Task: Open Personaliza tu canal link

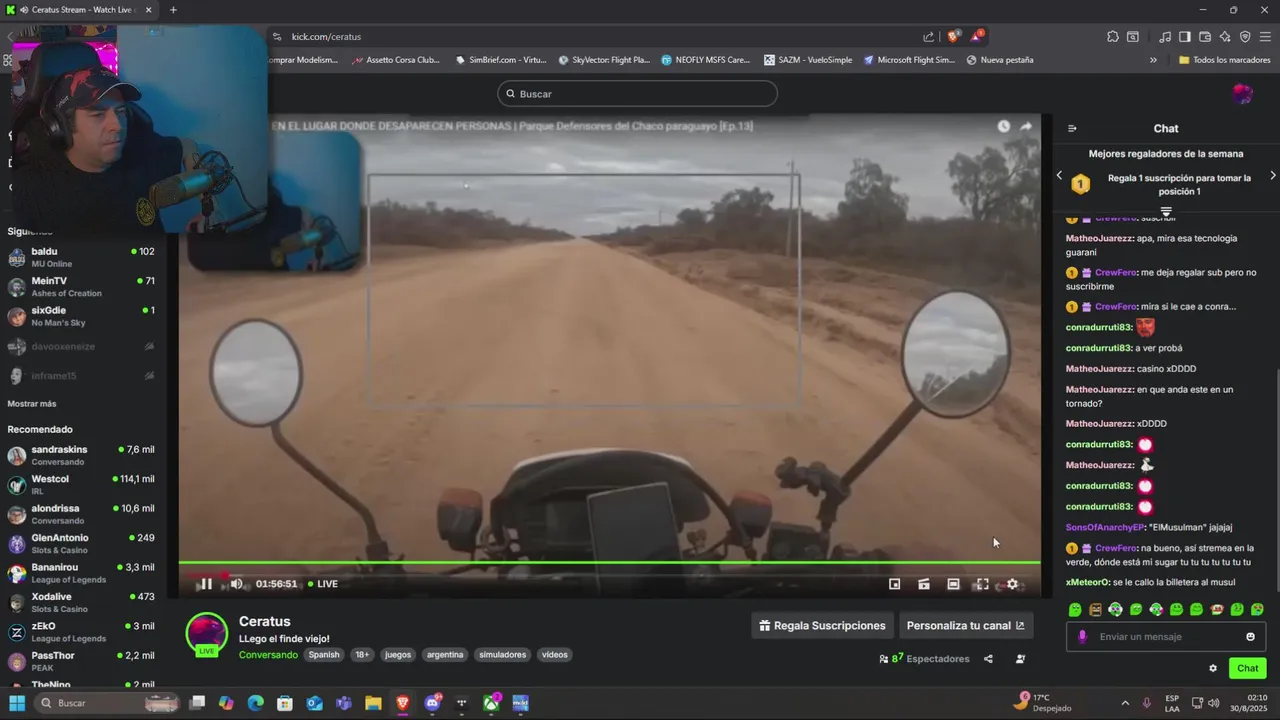Action: click(965, 626)
